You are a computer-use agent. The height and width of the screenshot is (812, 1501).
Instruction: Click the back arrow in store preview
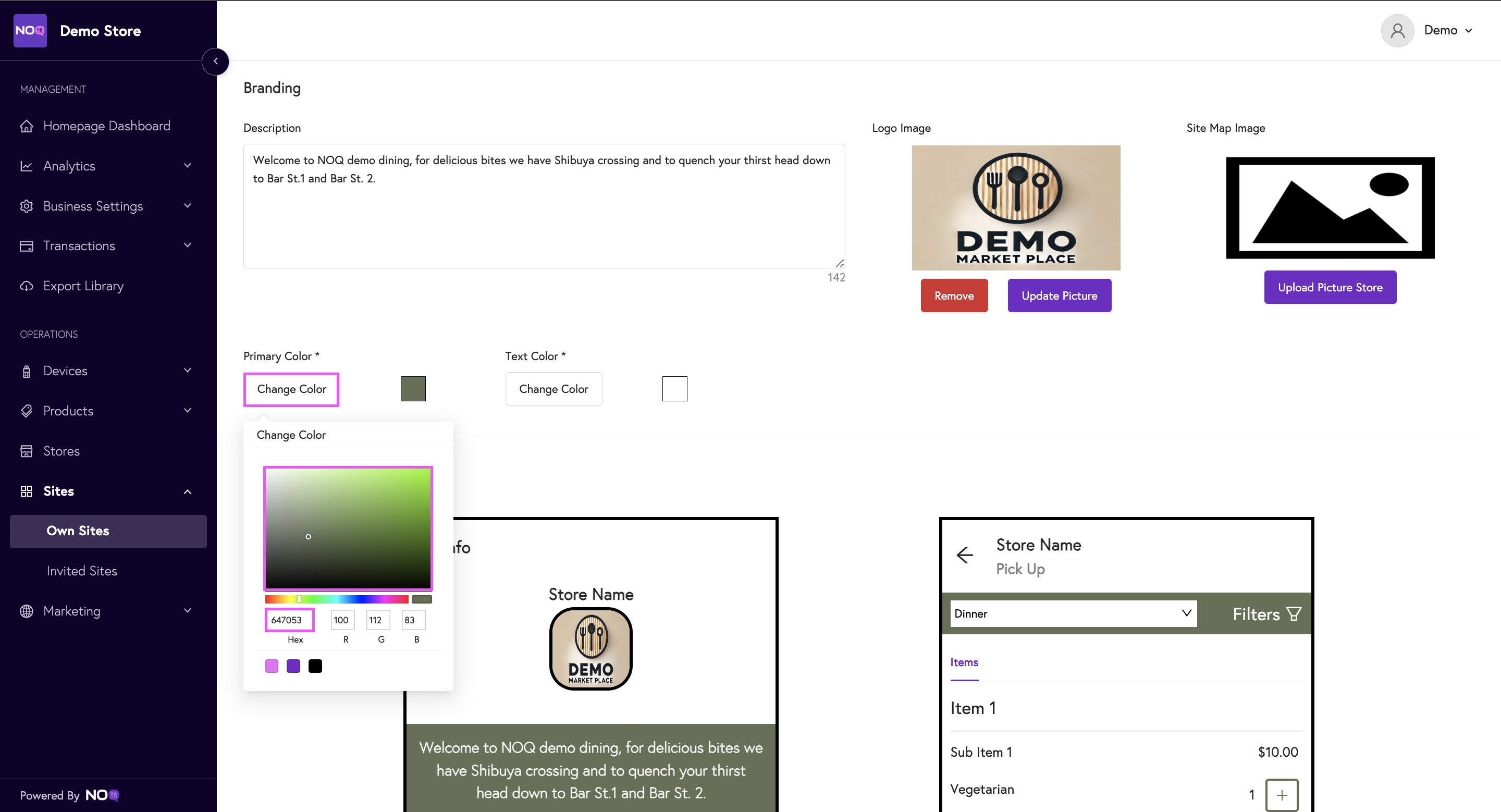tap(965, 555)
